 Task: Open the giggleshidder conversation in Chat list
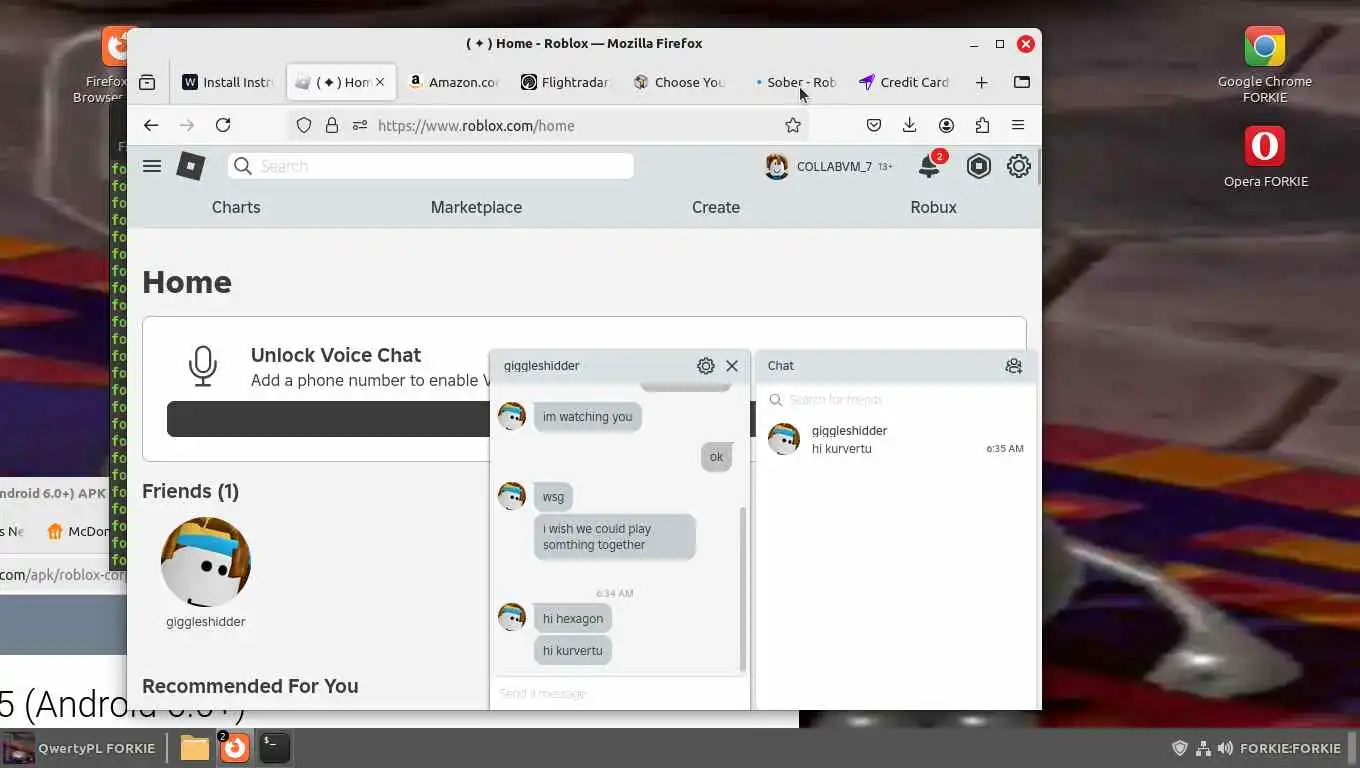896,439
